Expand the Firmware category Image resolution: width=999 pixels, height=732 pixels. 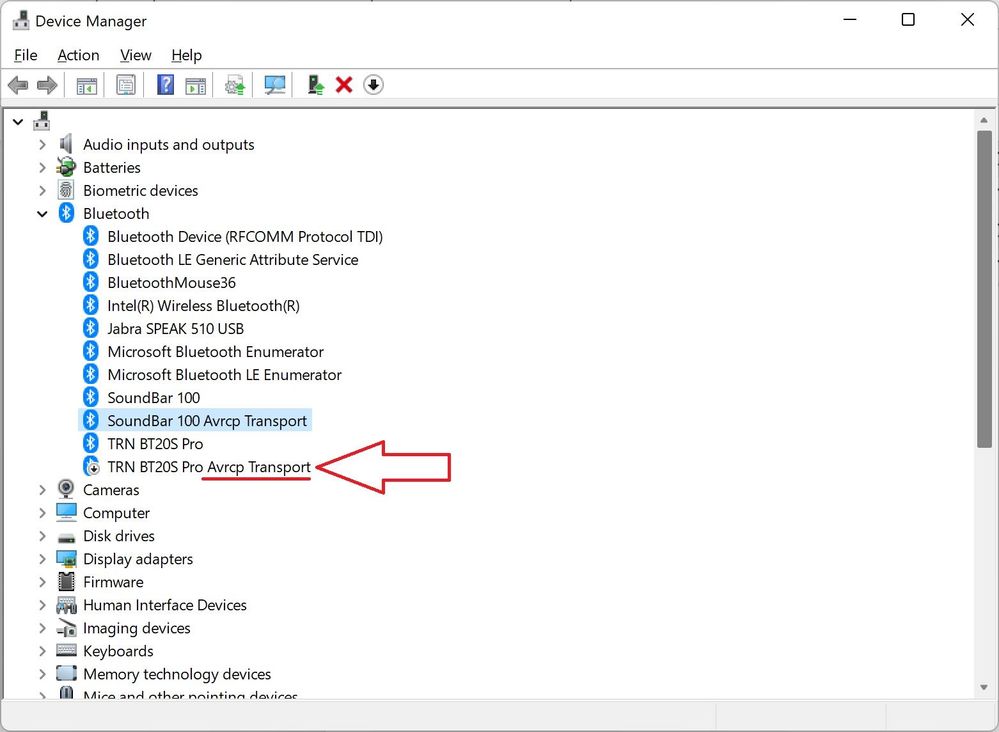click(x=42, y=582)
